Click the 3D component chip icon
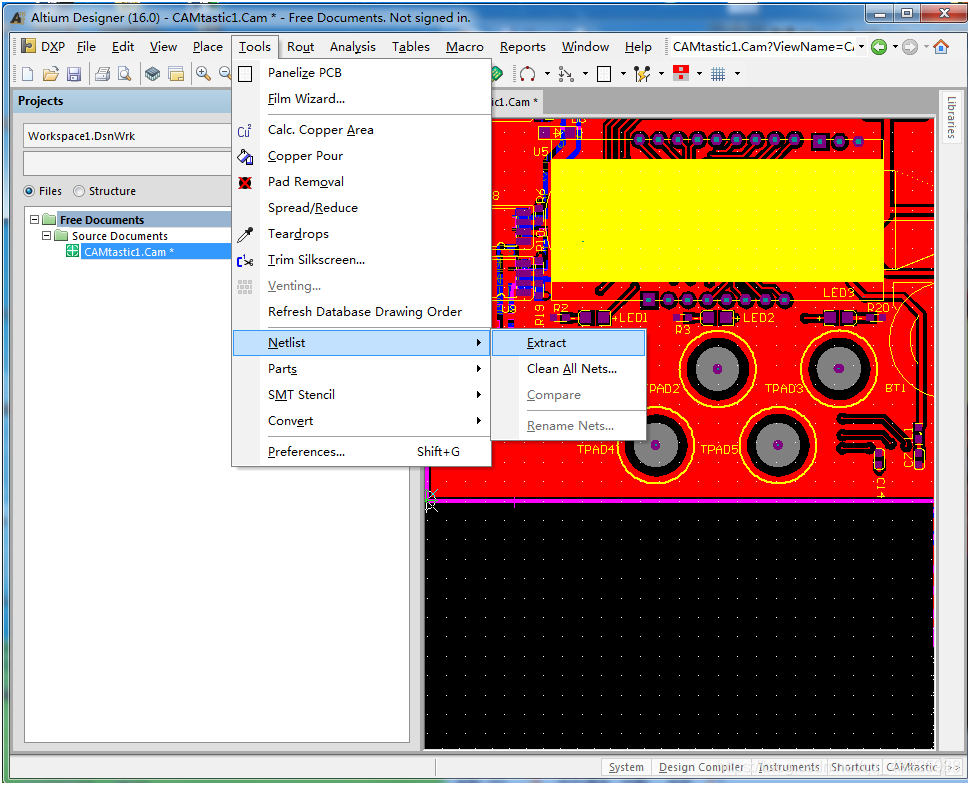Image resolution: width=970 pixels, height=785 pixels. pyautogui.click(x=152, y=74)
